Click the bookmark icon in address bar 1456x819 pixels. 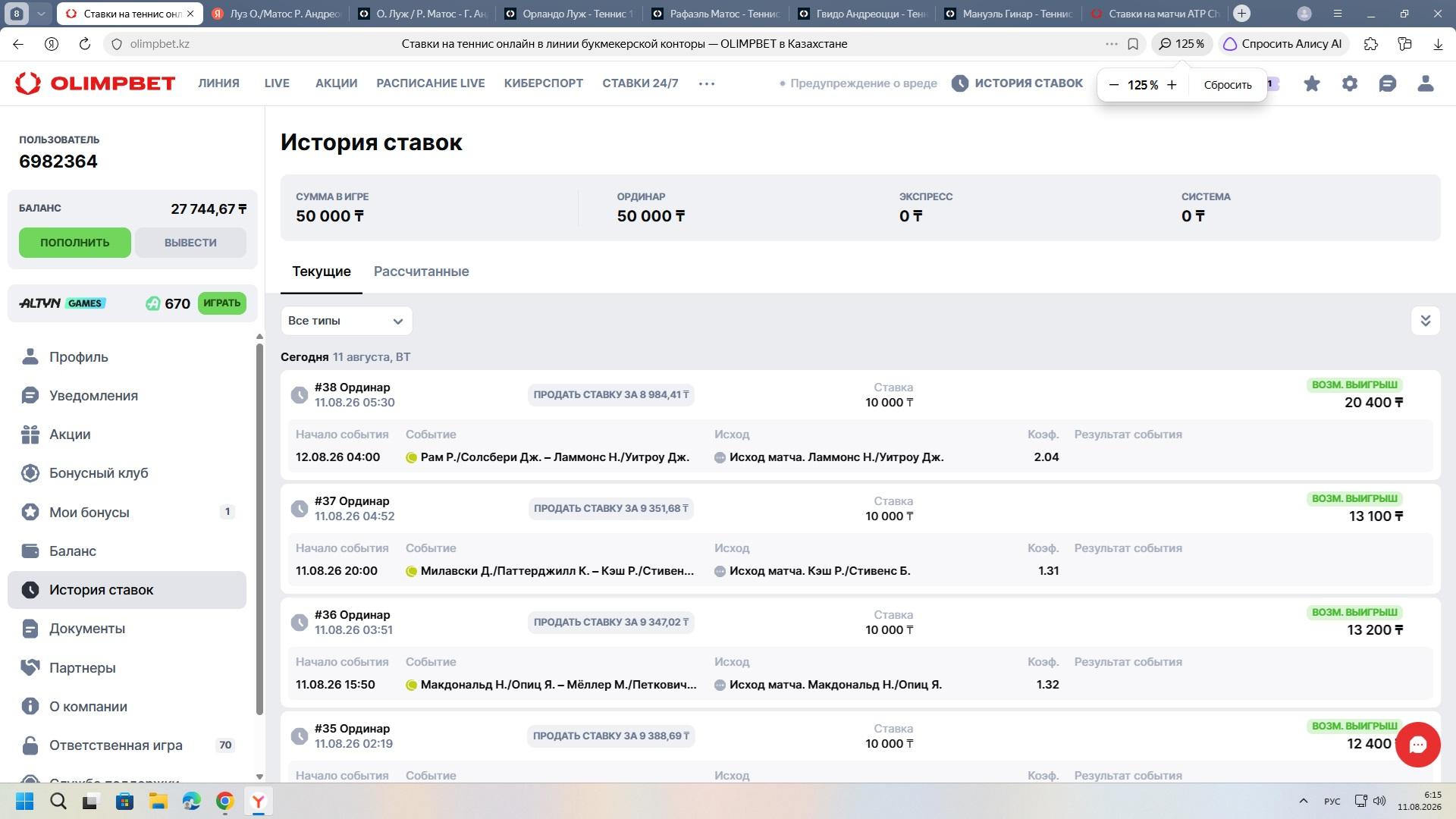pyautogui.click(x=1133, y=44)
